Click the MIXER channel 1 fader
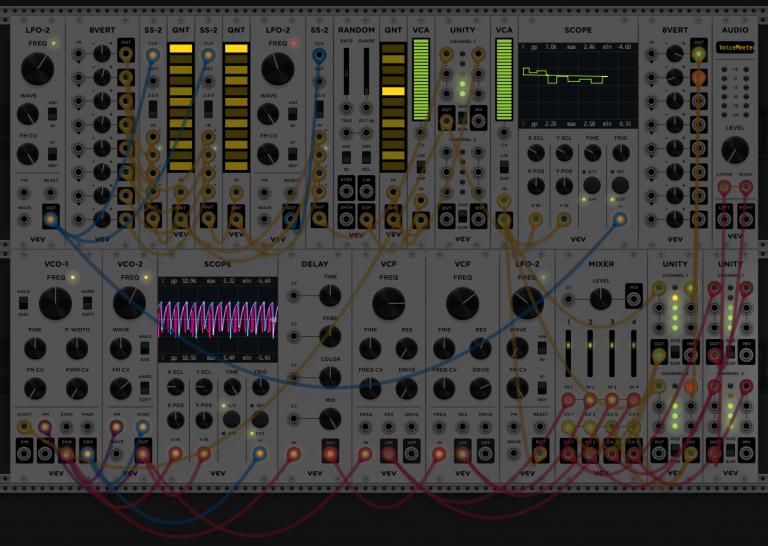Image resolution: width=768 pixels, height=546 pixels. [x=568, y=353]
